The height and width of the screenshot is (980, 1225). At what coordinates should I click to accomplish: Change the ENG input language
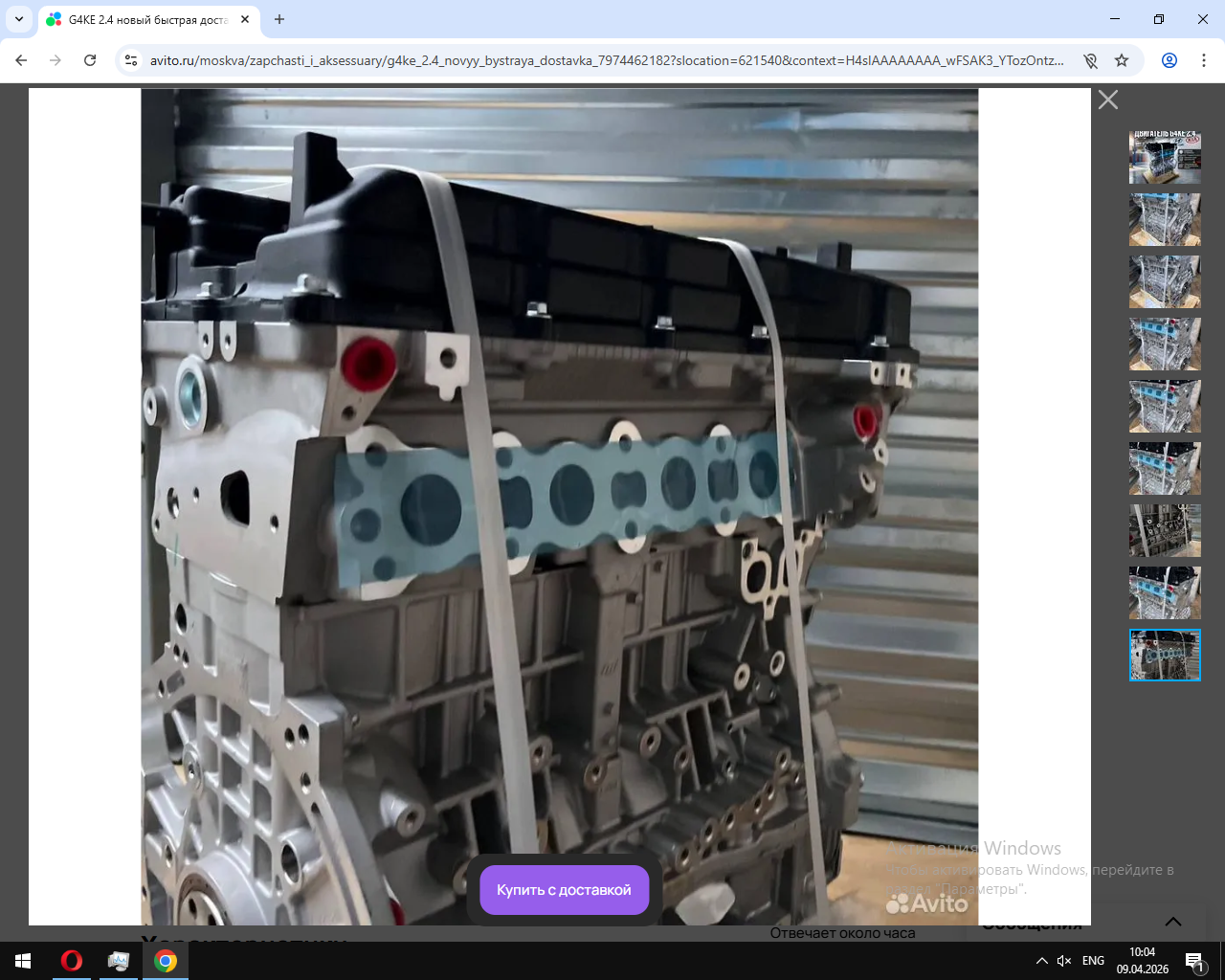(1093, 961)
